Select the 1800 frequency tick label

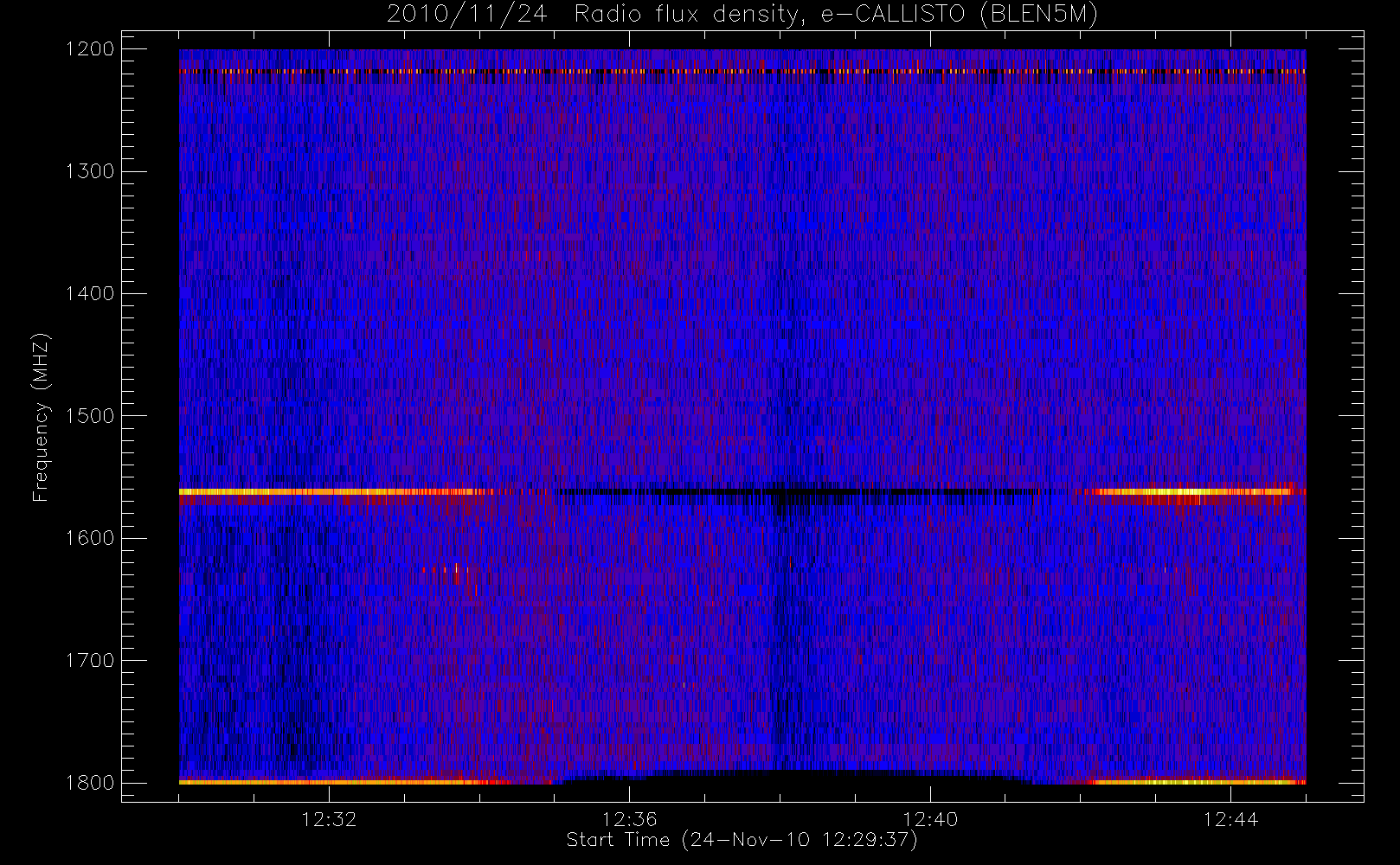coord(90,783)
